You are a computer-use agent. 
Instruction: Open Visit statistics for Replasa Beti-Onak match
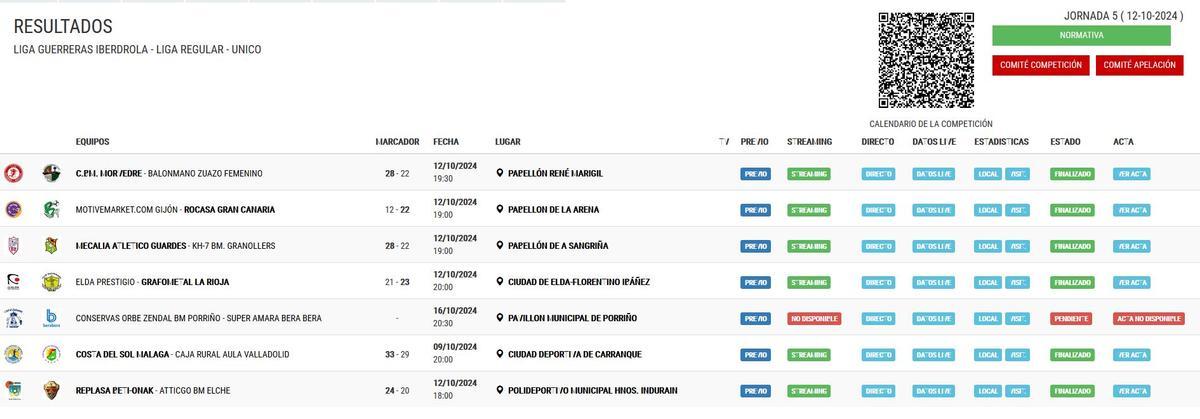click(x=1017, y=391)
